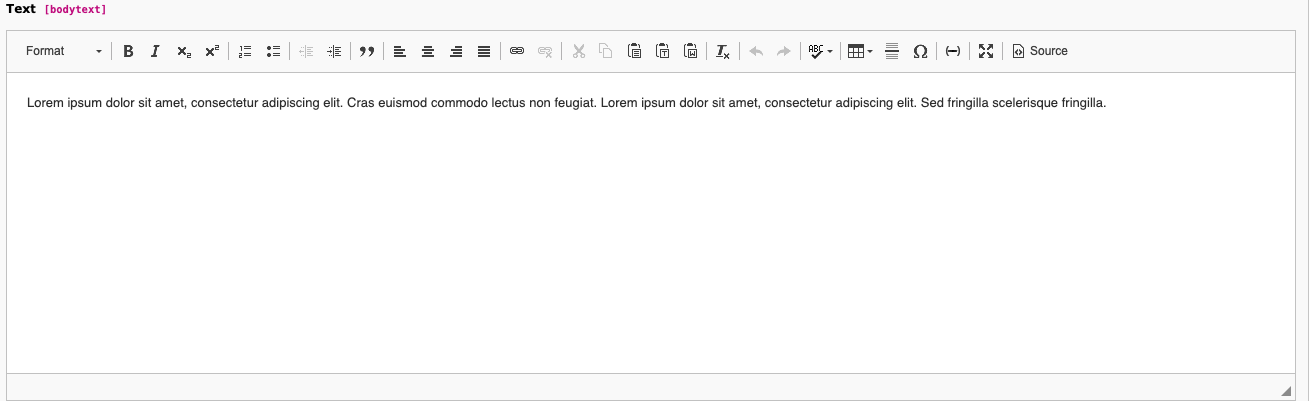Image resolution: width=1312 pixels, height=401 pixels.
Task: Toggle subscript formatting
Action: pos(184,51)
